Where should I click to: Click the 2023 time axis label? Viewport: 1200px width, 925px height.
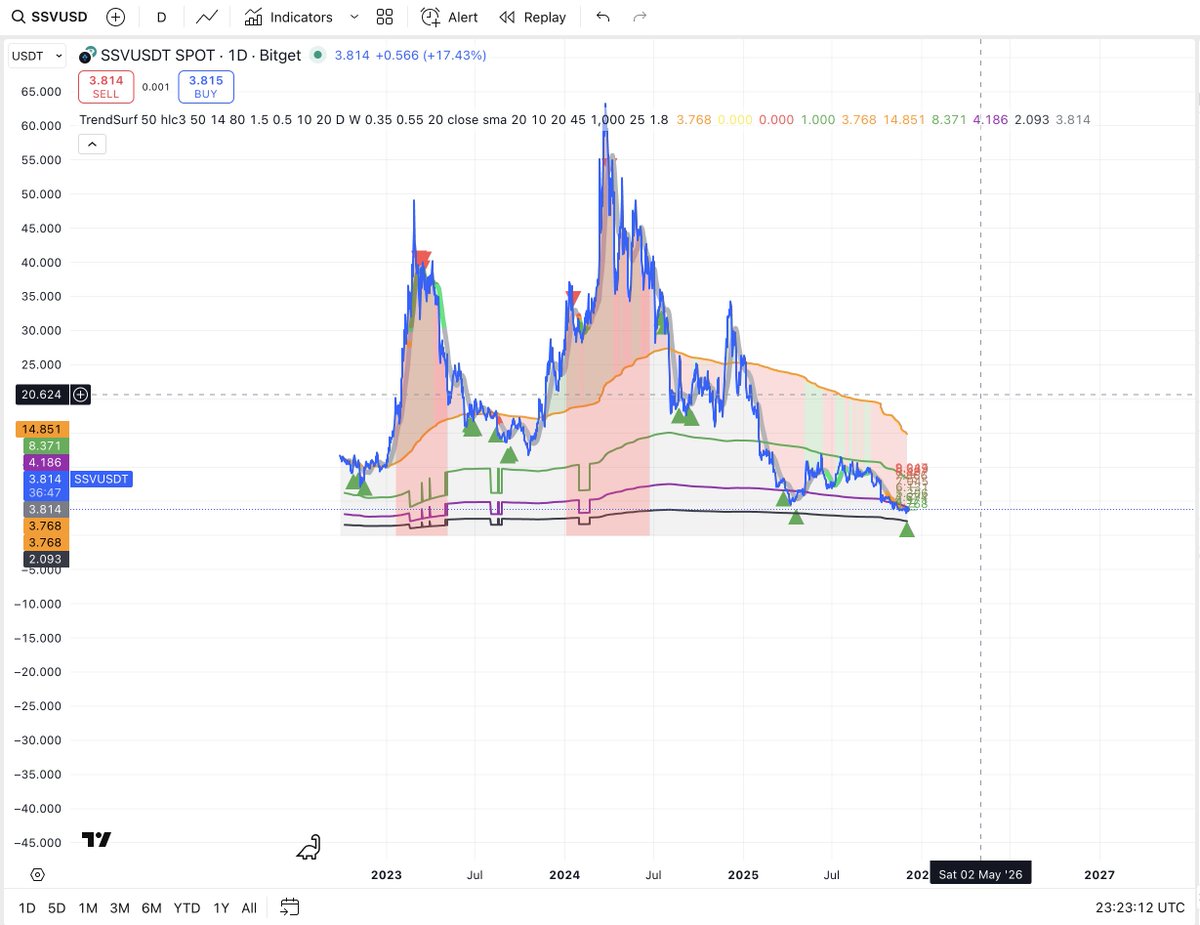pos(386,874)
